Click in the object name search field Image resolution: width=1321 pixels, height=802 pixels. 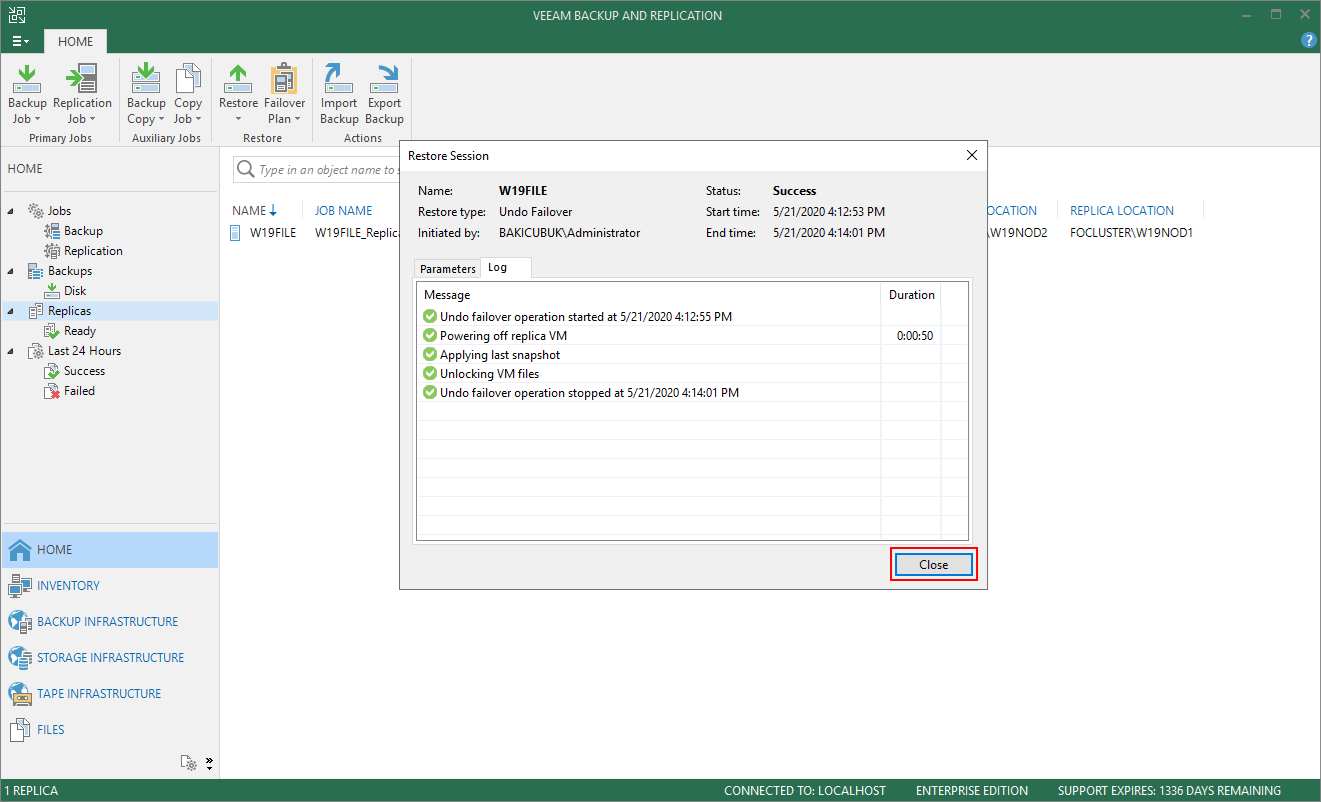(329, 170)
